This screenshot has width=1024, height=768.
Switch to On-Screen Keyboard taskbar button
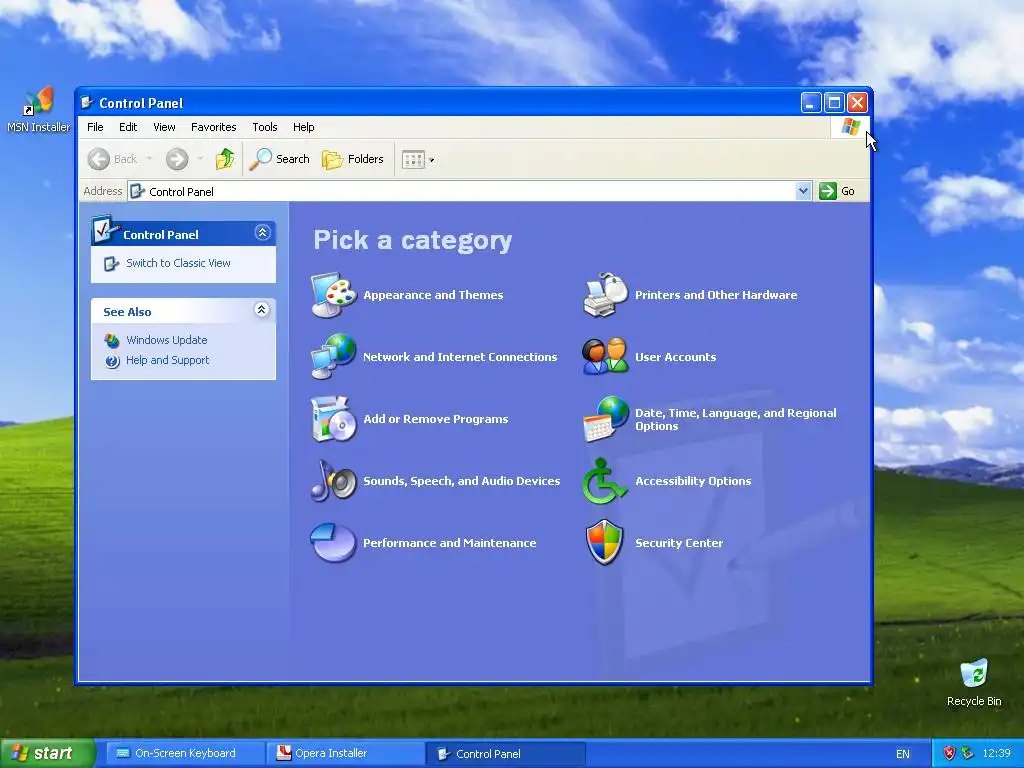point(185,753)
